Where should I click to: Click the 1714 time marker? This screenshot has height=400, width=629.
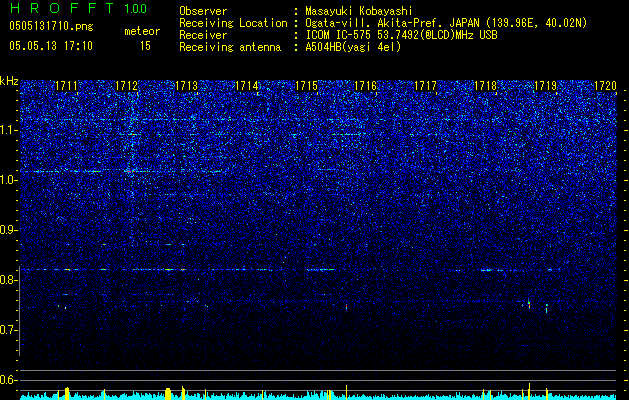[246, 86]
